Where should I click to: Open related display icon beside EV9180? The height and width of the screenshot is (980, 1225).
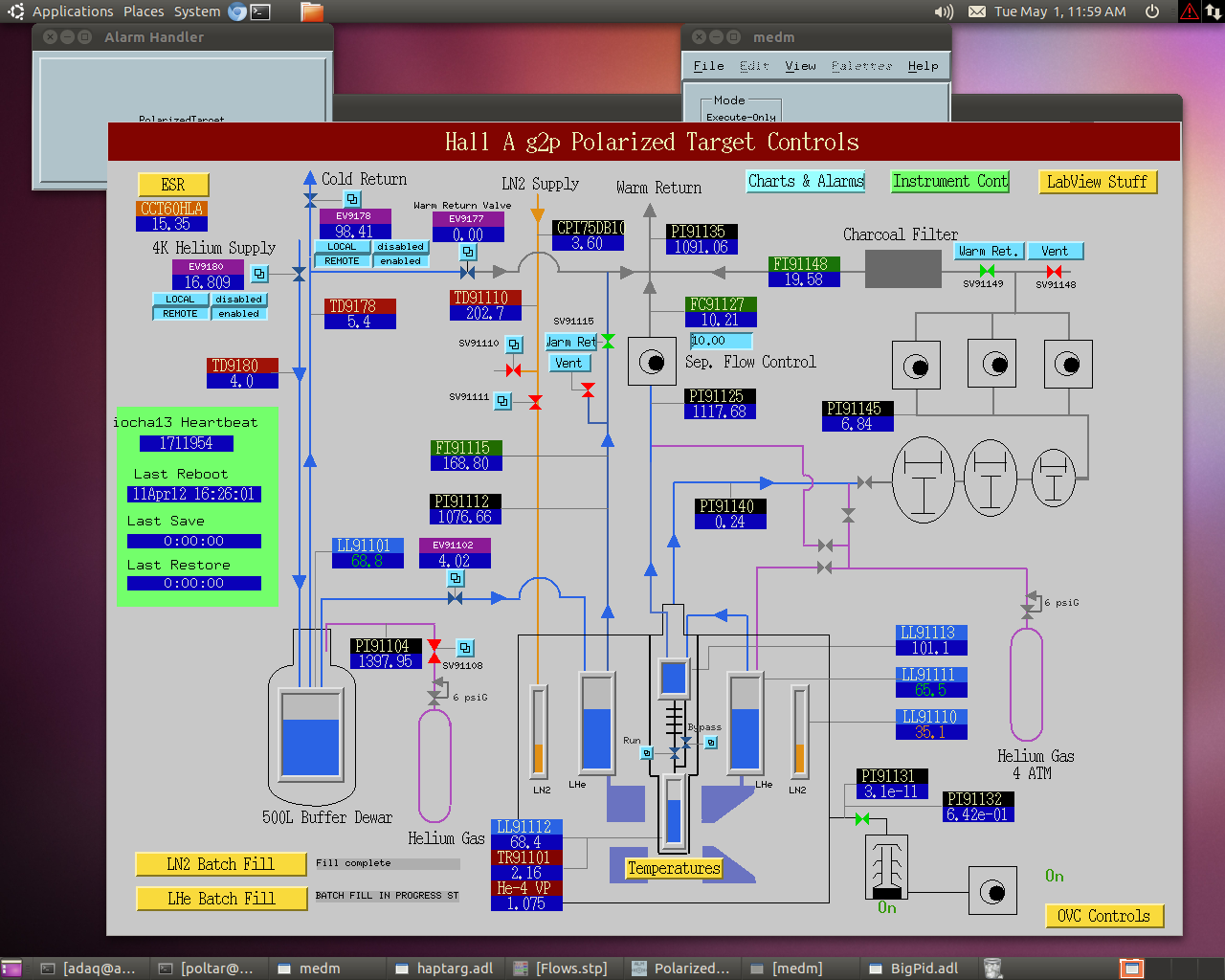[259, 274]
